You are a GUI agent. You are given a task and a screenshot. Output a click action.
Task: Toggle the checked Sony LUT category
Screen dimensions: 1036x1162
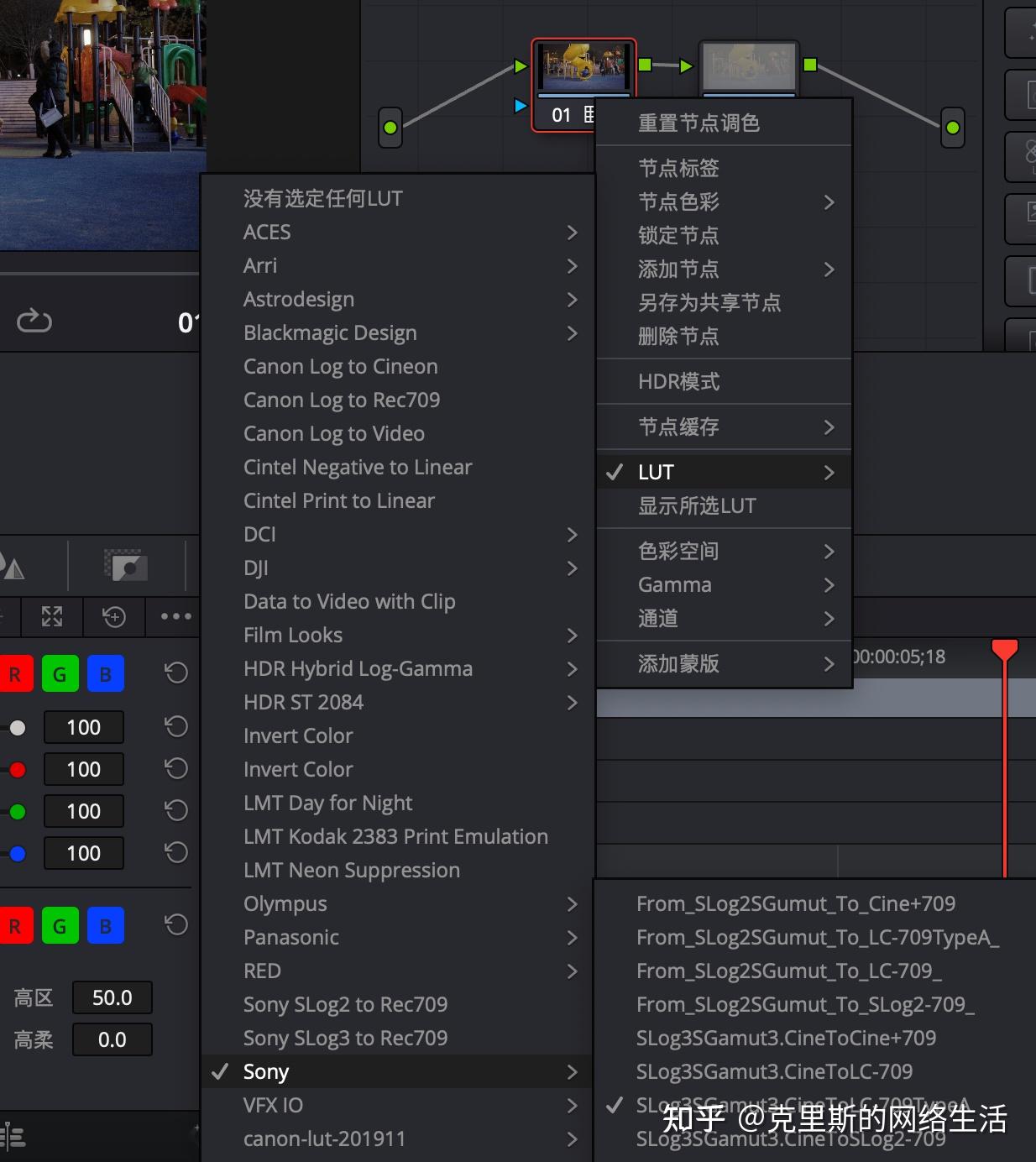coord(266,1071)
